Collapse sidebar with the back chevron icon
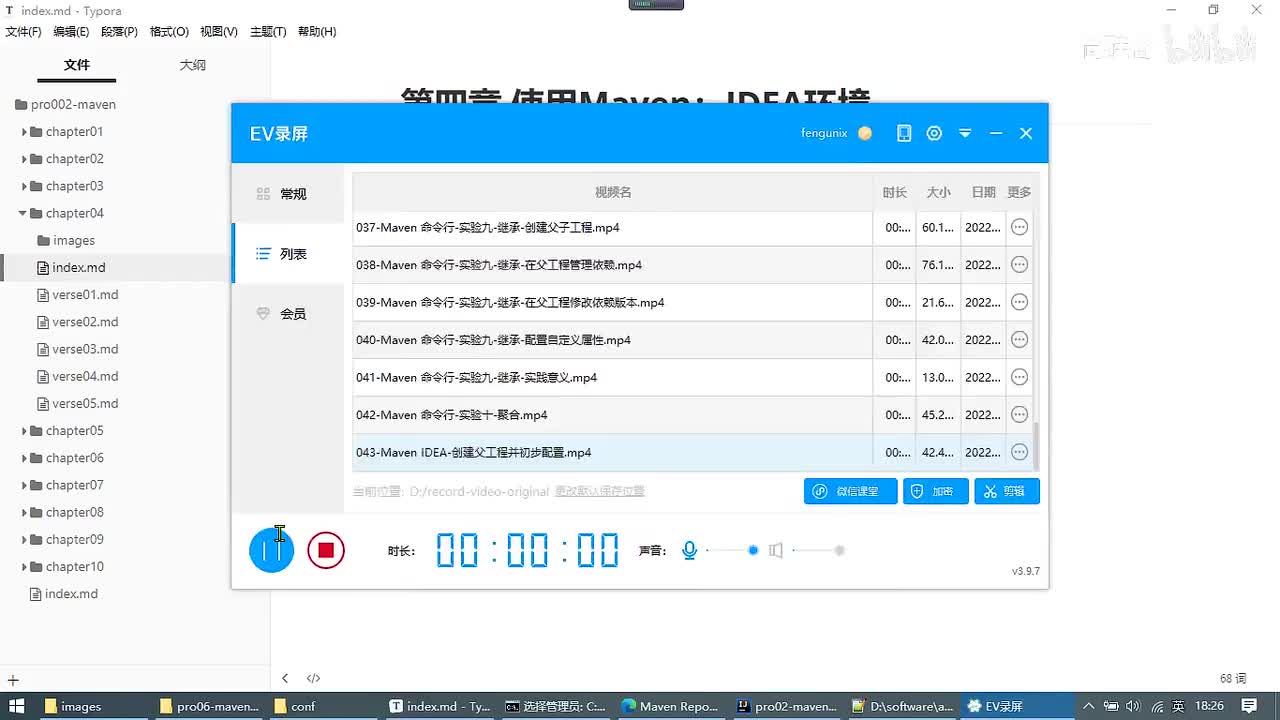This screenshot has width=1280, height=720. point(285,678)
